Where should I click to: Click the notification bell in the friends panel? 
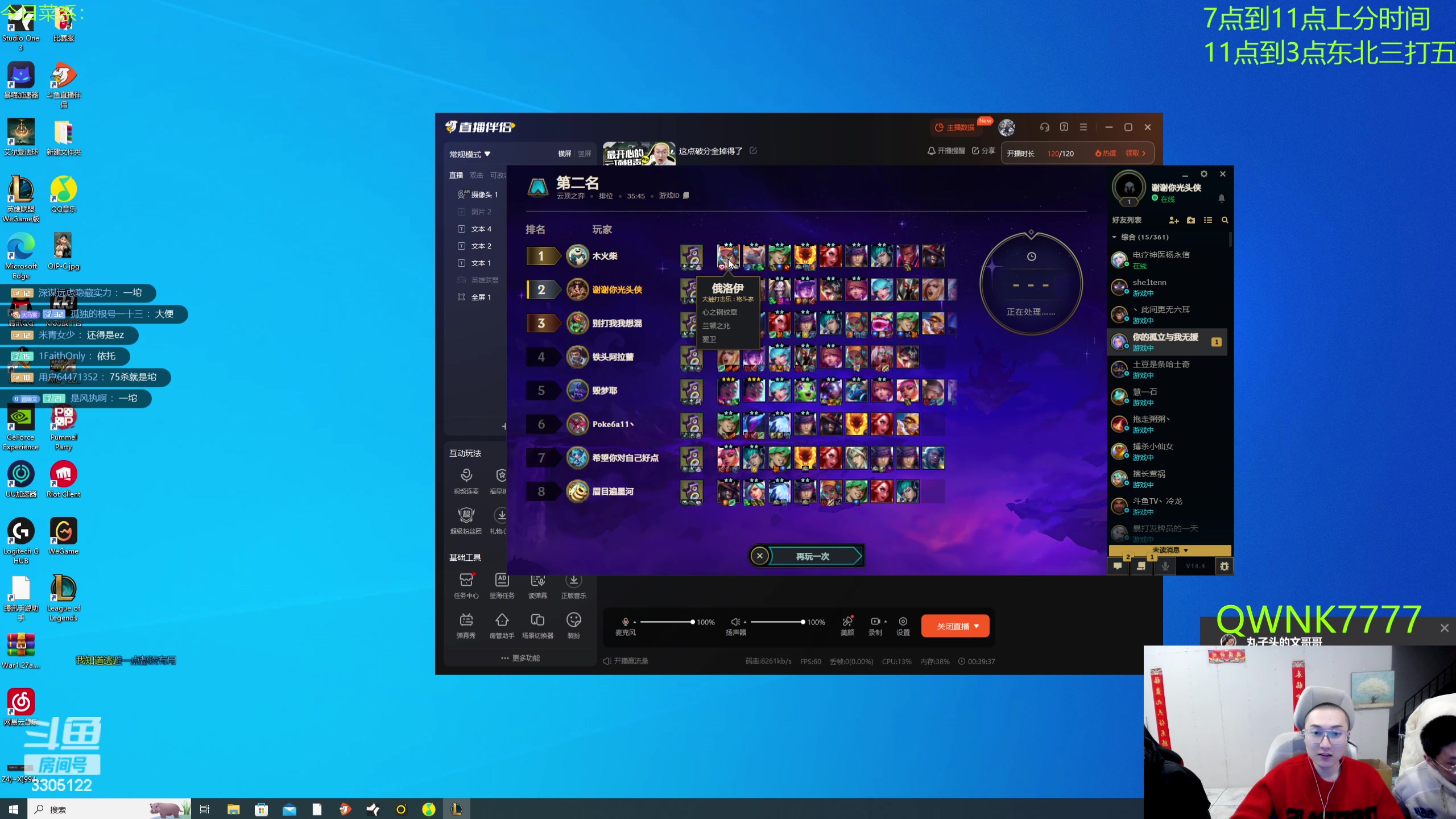coord(1222,198)
